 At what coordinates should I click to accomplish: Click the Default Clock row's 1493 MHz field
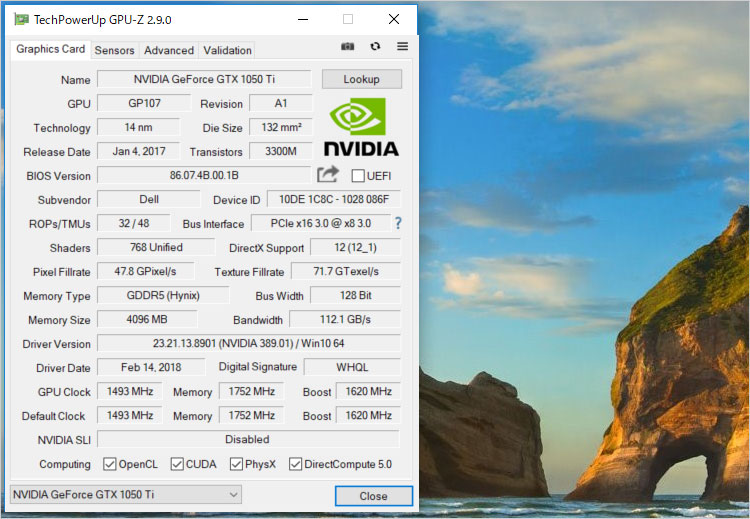130,415
